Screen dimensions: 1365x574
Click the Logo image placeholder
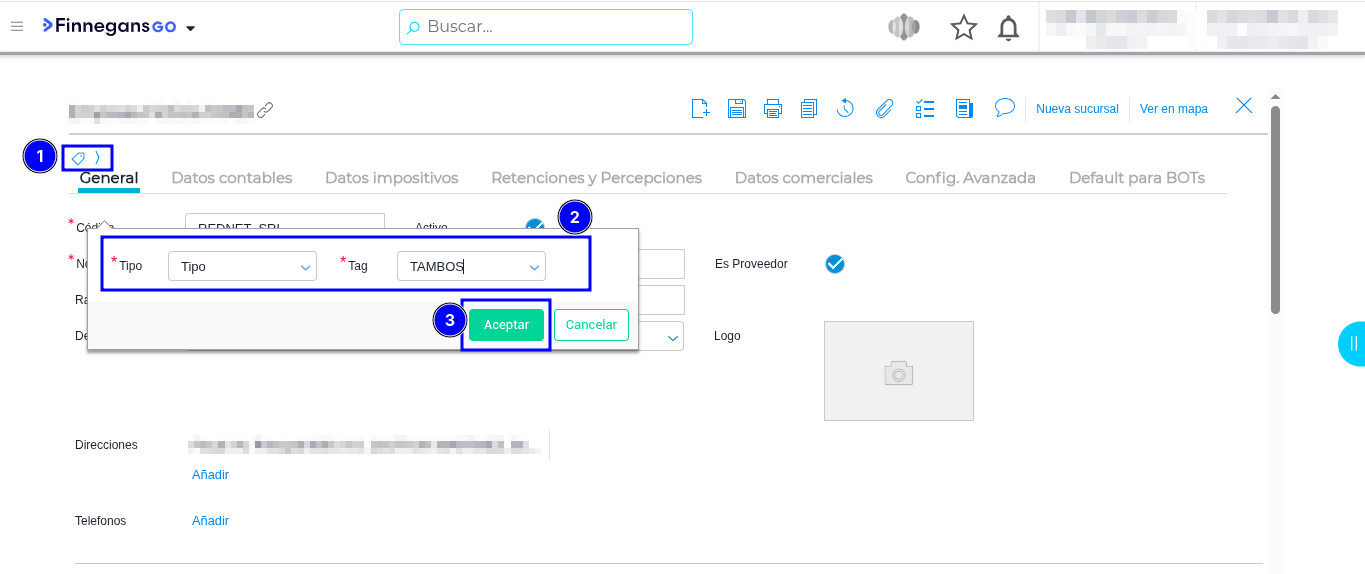[898, 371]
